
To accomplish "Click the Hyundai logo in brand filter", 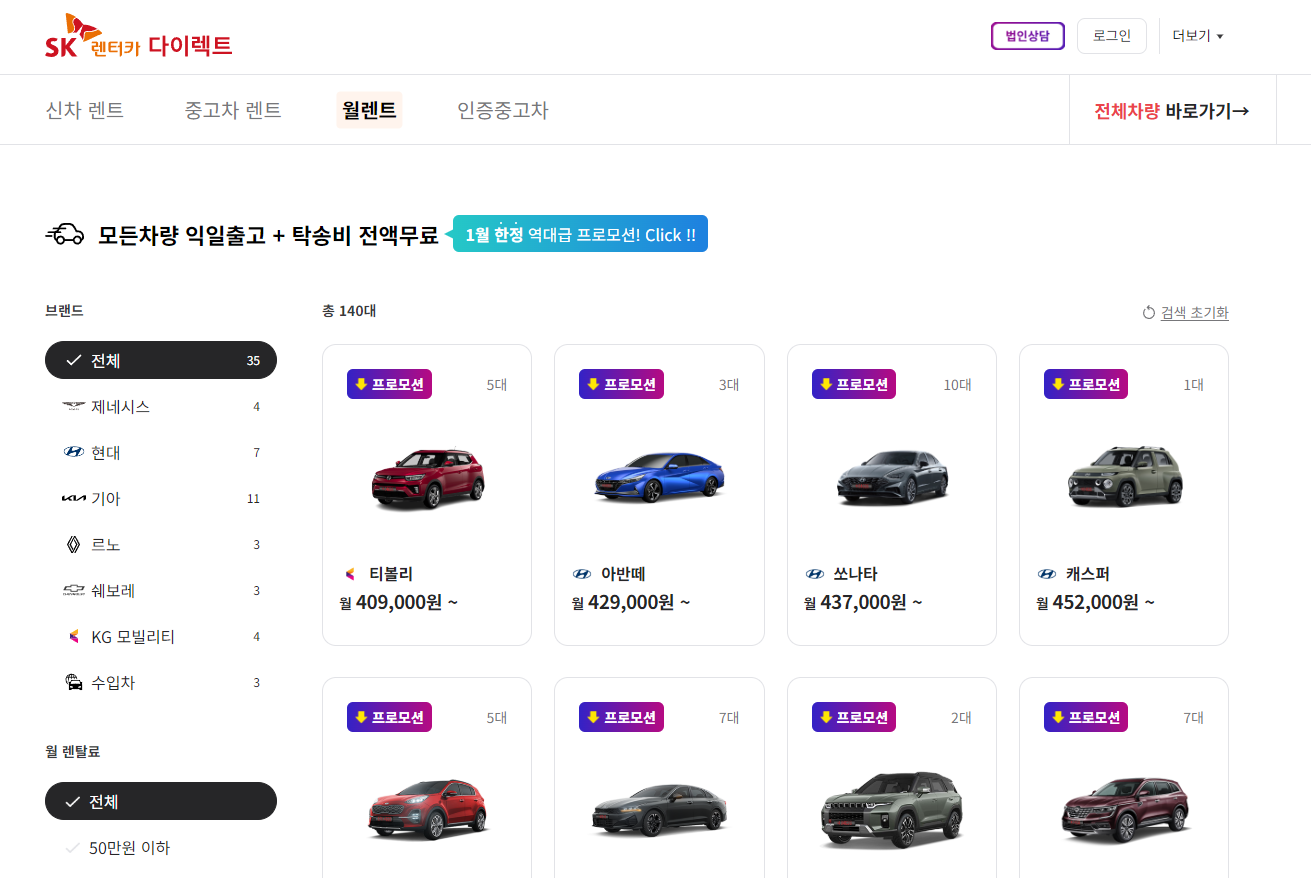I will (x=74, y=452).
